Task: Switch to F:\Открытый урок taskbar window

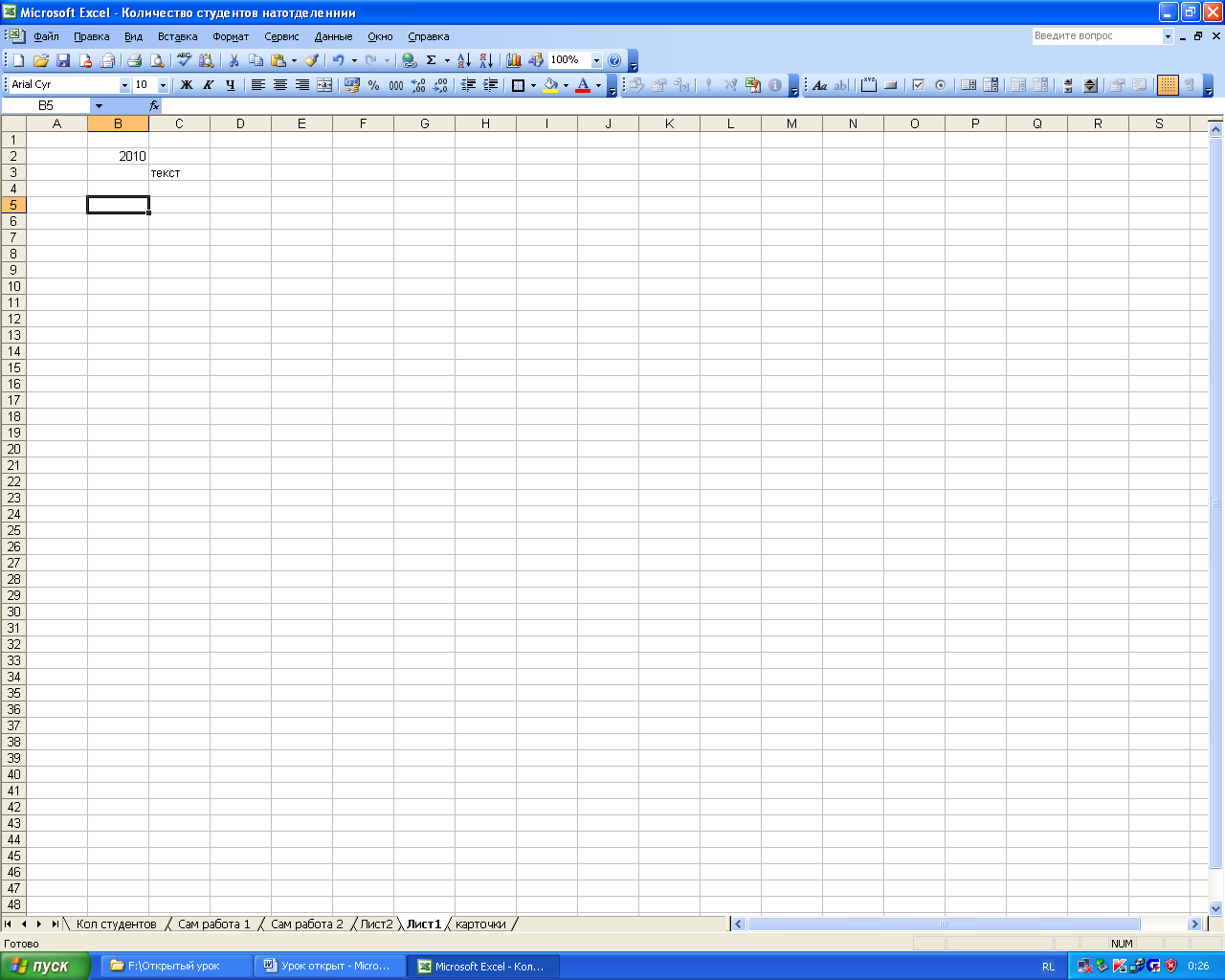Action: [177, 967]
